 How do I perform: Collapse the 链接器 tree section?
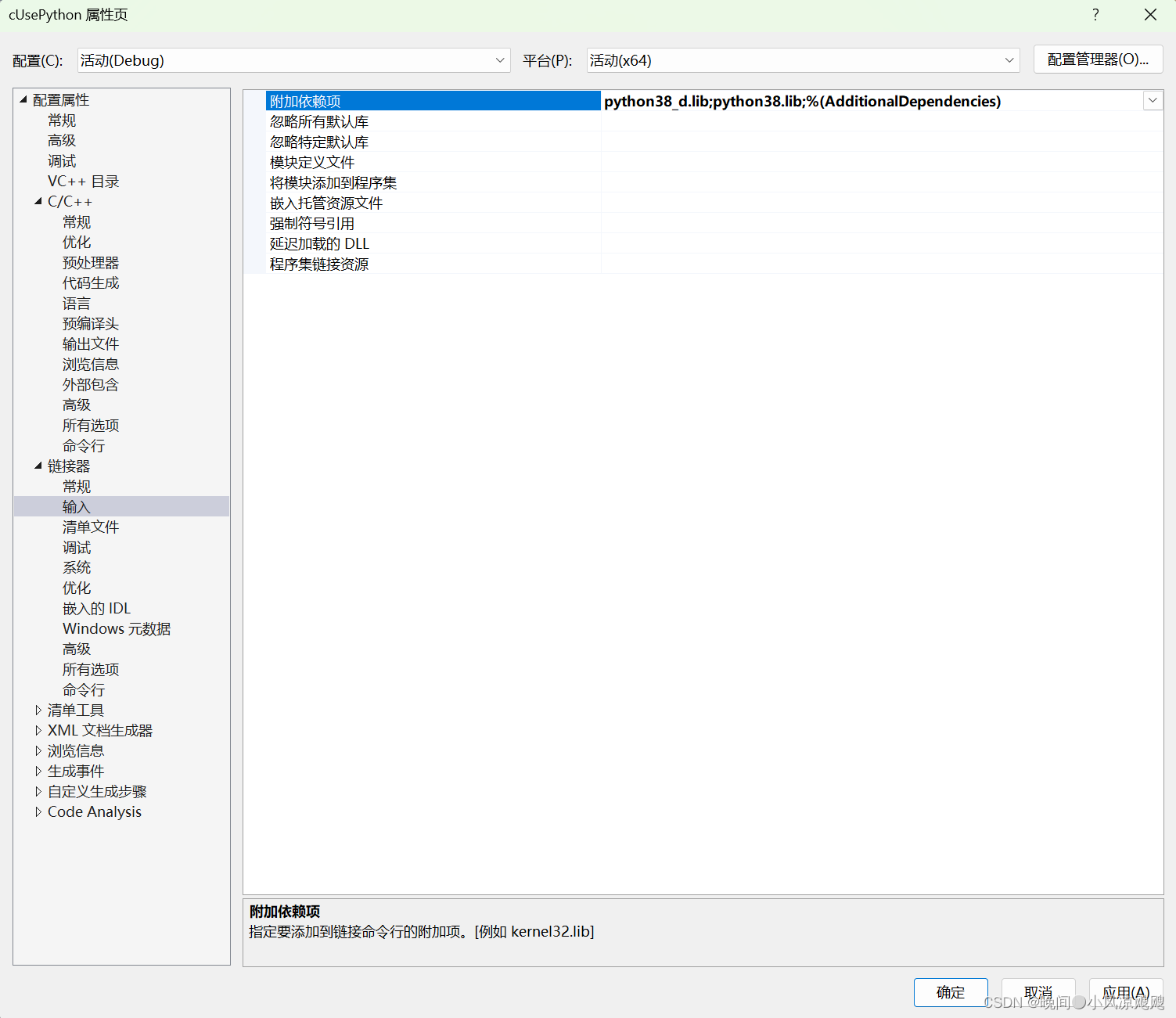pyautogui.click(x=38, y=466)
